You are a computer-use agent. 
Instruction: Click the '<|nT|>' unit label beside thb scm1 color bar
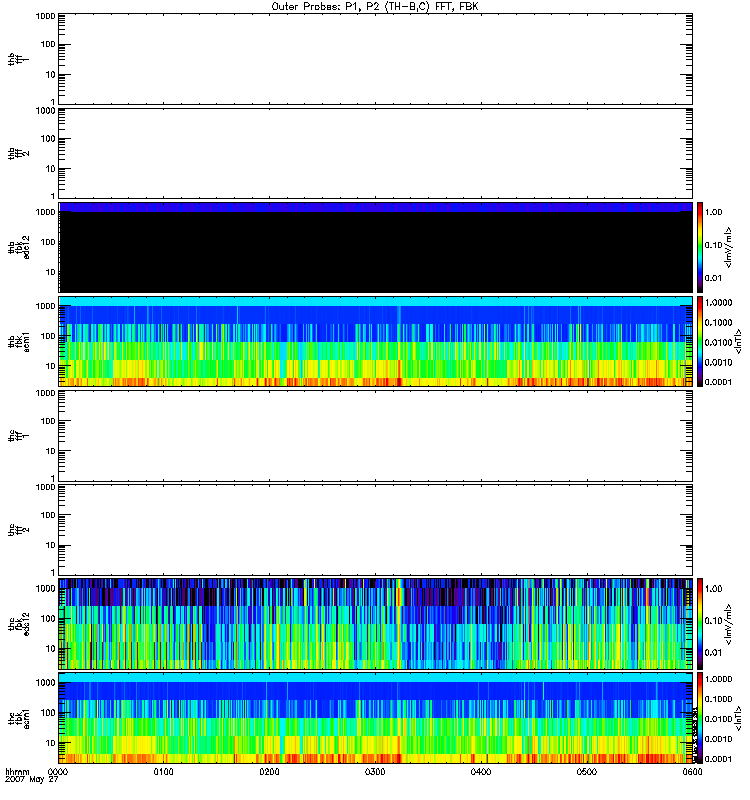(738, 341)
